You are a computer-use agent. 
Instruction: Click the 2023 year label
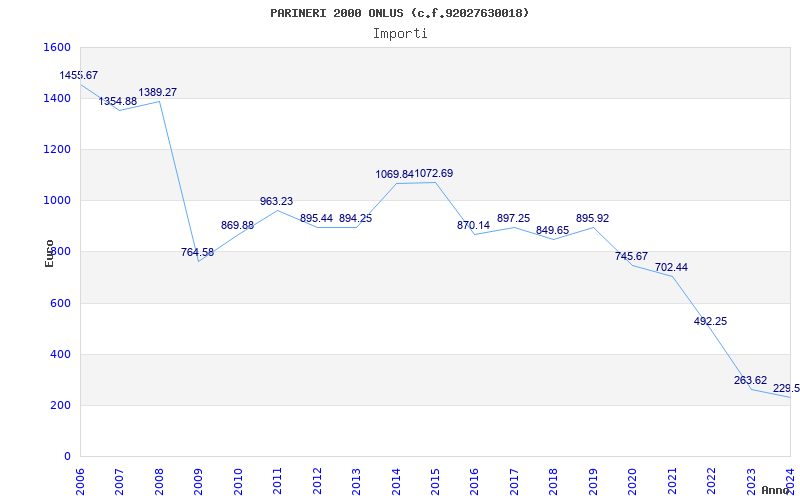pos(751,482)
